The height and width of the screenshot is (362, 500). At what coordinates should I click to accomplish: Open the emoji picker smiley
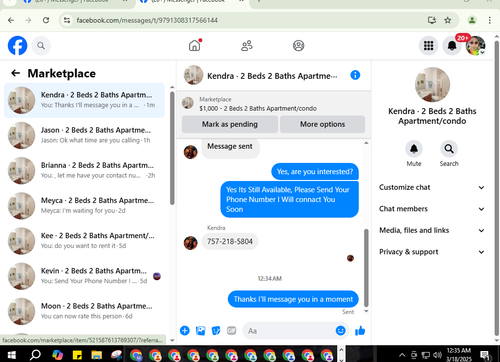click(340, 331)
